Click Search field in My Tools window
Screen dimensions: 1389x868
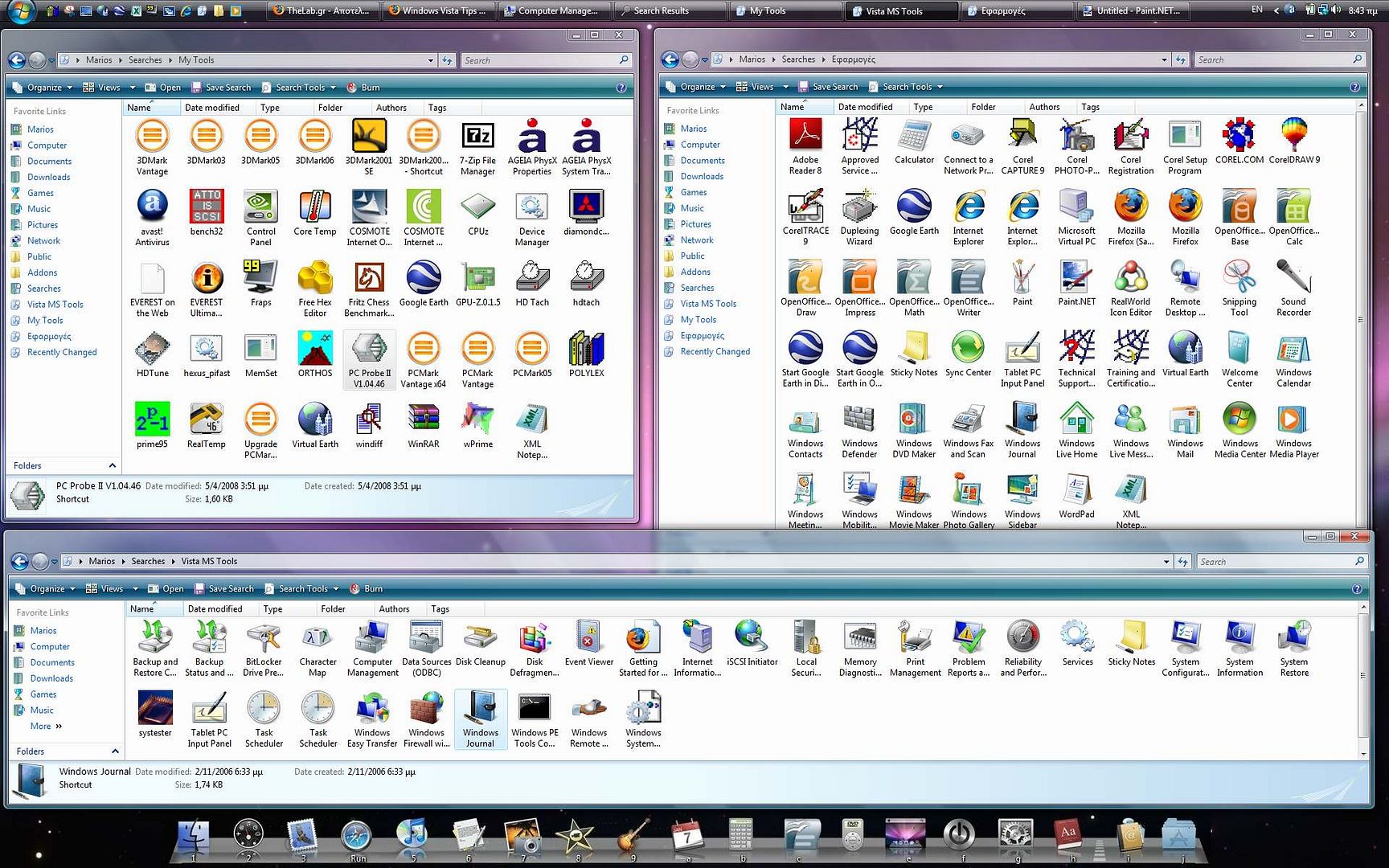(545, 60)
